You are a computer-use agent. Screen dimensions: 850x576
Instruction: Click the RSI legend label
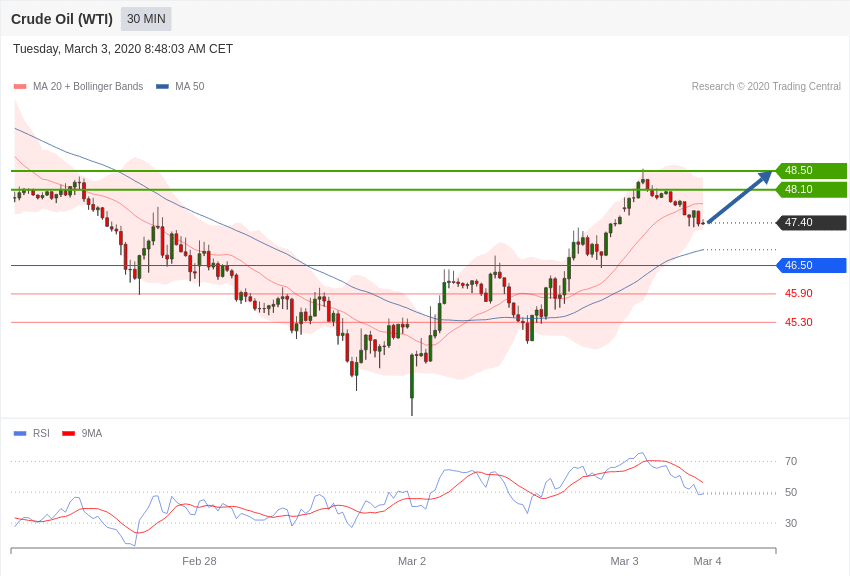pos(41,433)
